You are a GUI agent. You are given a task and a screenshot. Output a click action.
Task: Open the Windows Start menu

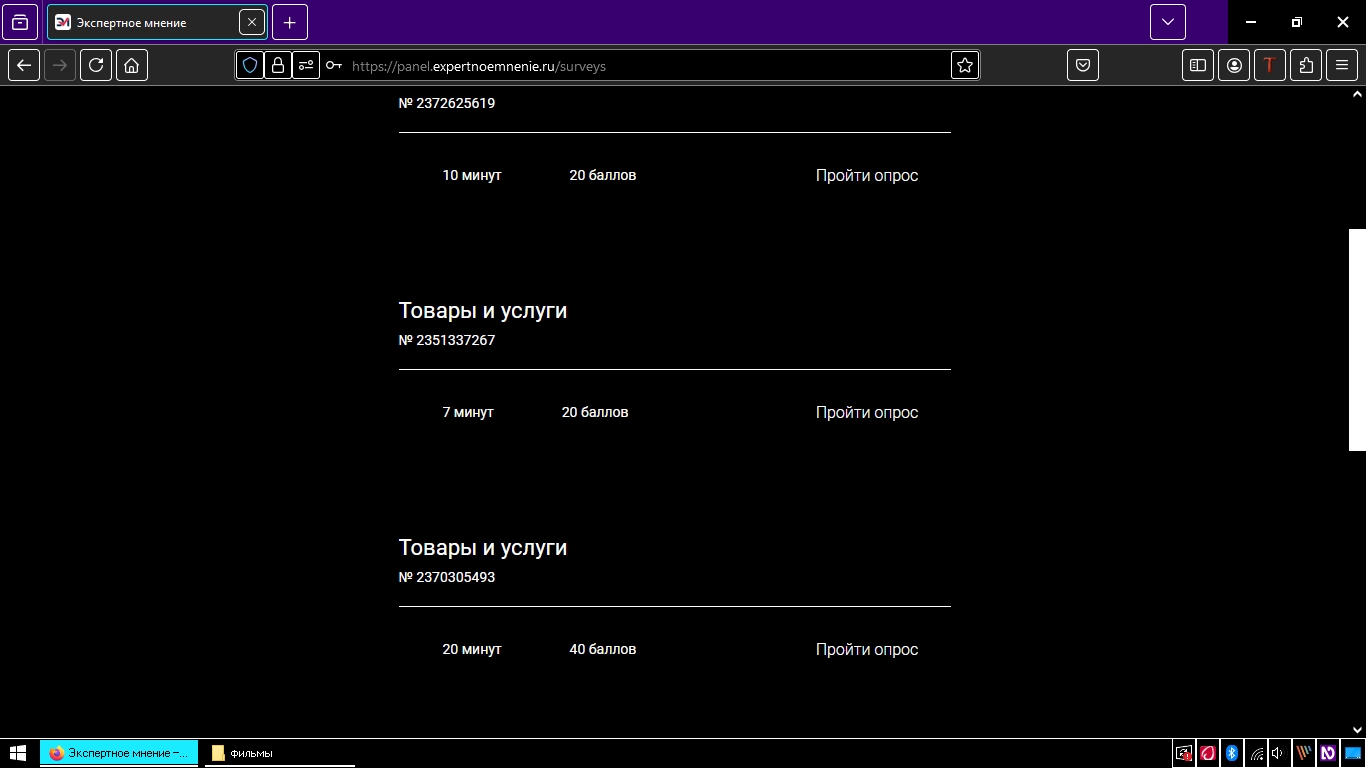18,753
